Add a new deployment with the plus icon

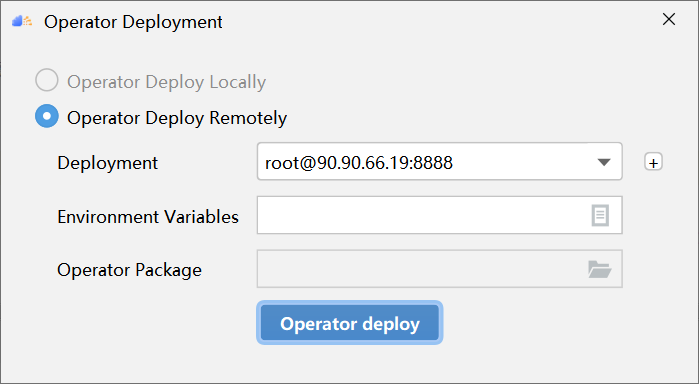pos(653,162)
